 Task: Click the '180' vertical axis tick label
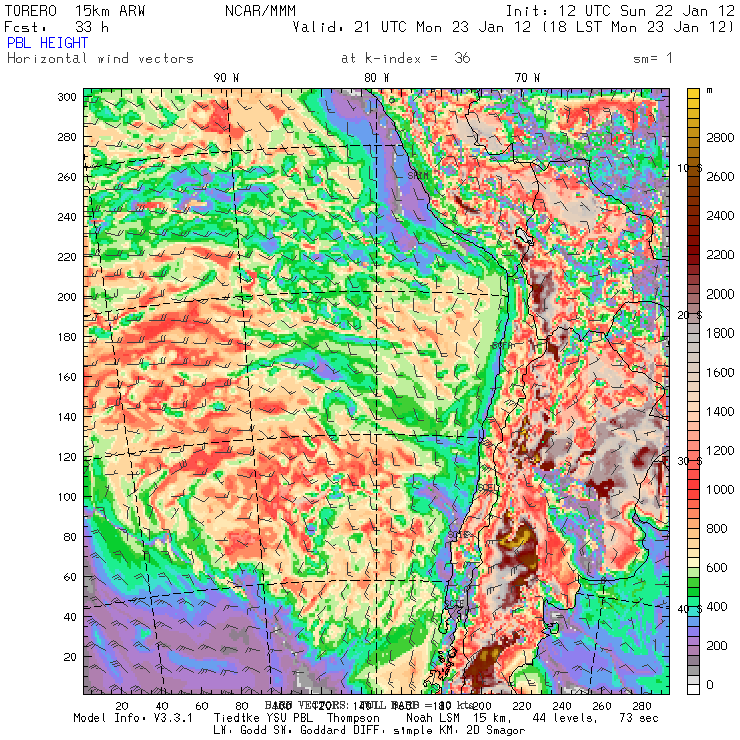[x=67, y=337]
